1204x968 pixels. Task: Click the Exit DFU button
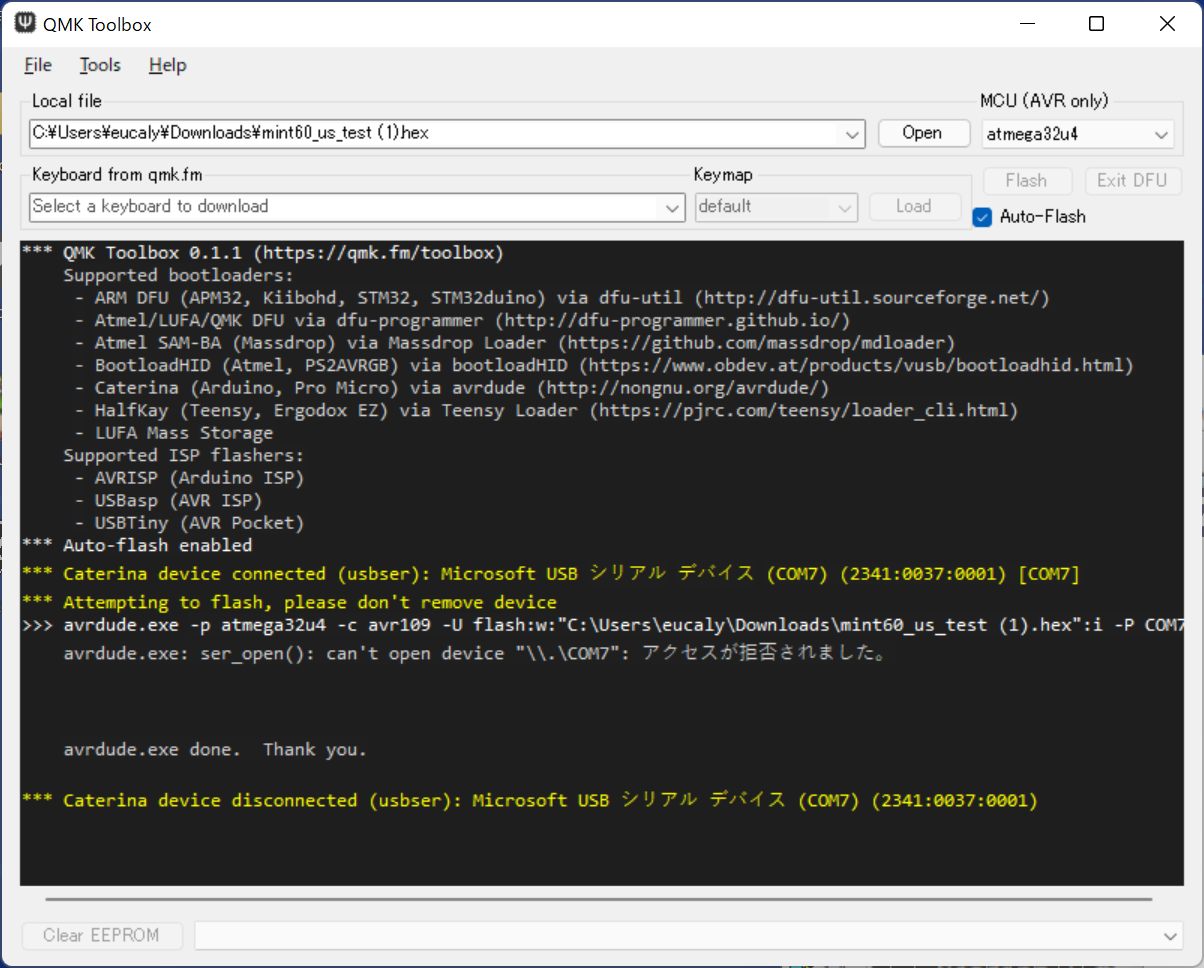[x=1133, y=181]
